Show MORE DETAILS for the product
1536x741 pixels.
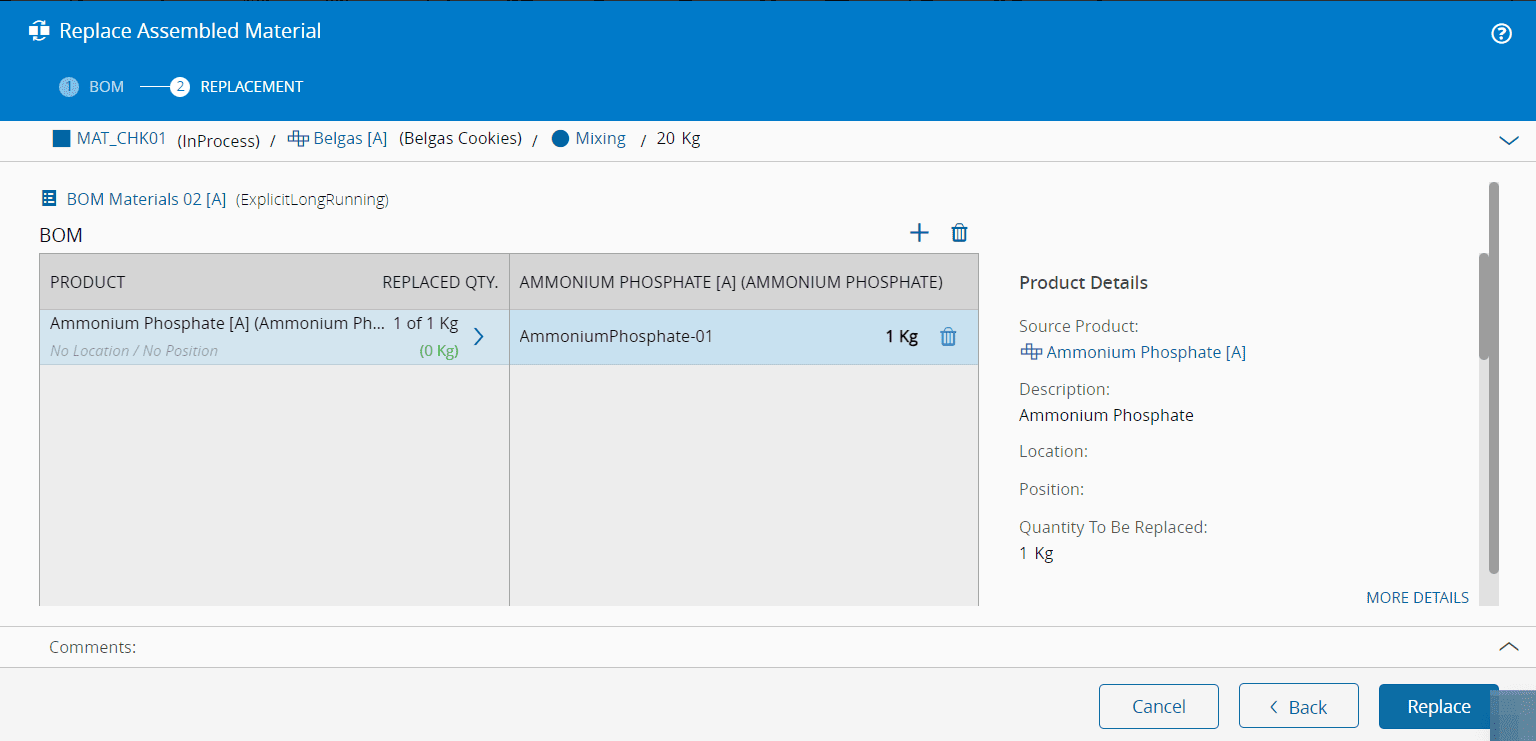pos(1417,598)
